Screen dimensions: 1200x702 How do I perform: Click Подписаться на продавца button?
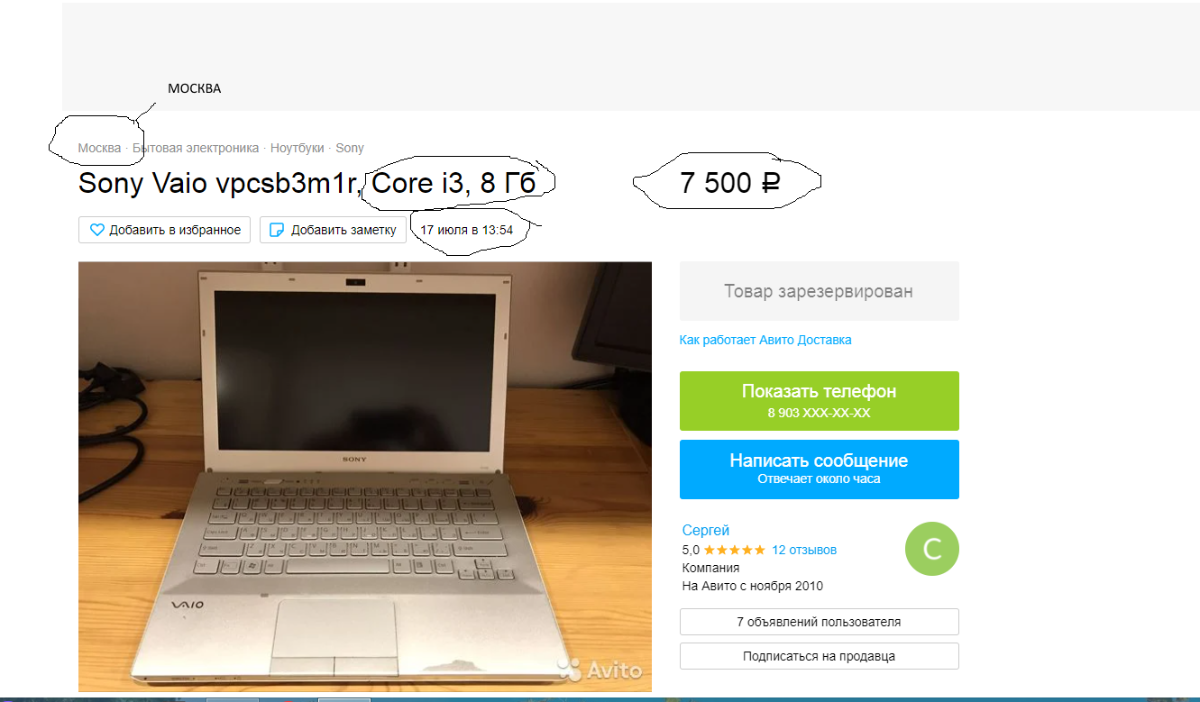[x=819, y=656]
